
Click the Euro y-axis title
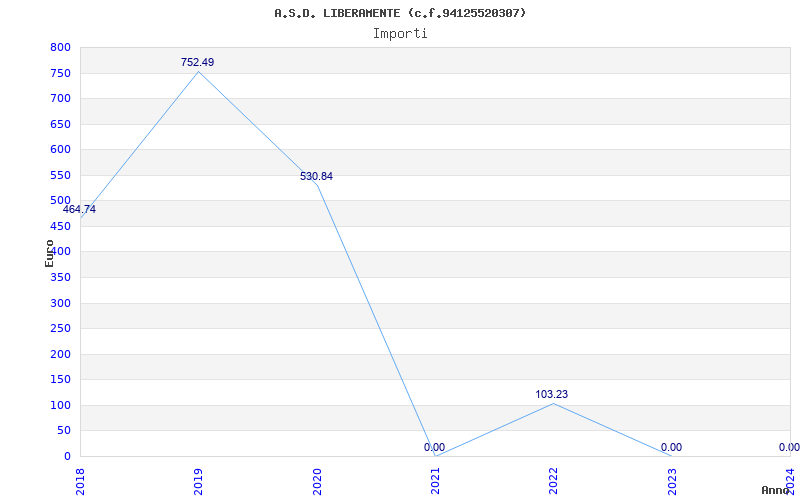click(49, 253)
